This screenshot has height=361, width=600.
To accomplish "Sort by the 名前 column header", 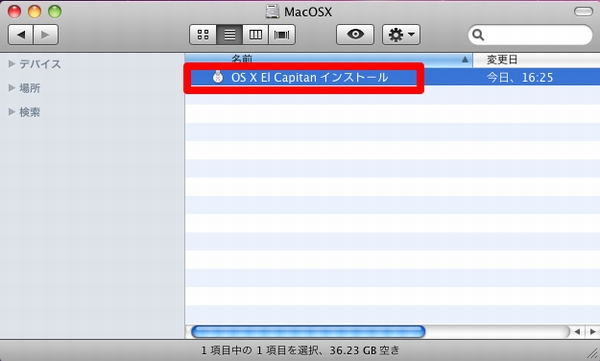I will click(x=329, y=60).
